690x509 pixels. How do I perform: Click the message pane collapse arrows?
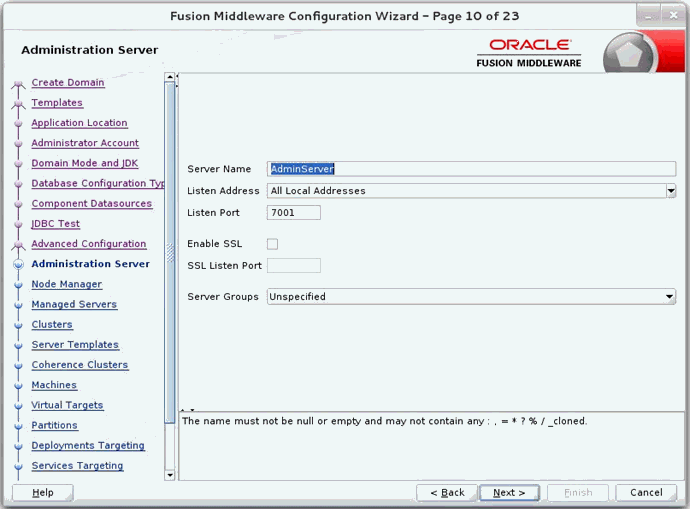(187, 410)
